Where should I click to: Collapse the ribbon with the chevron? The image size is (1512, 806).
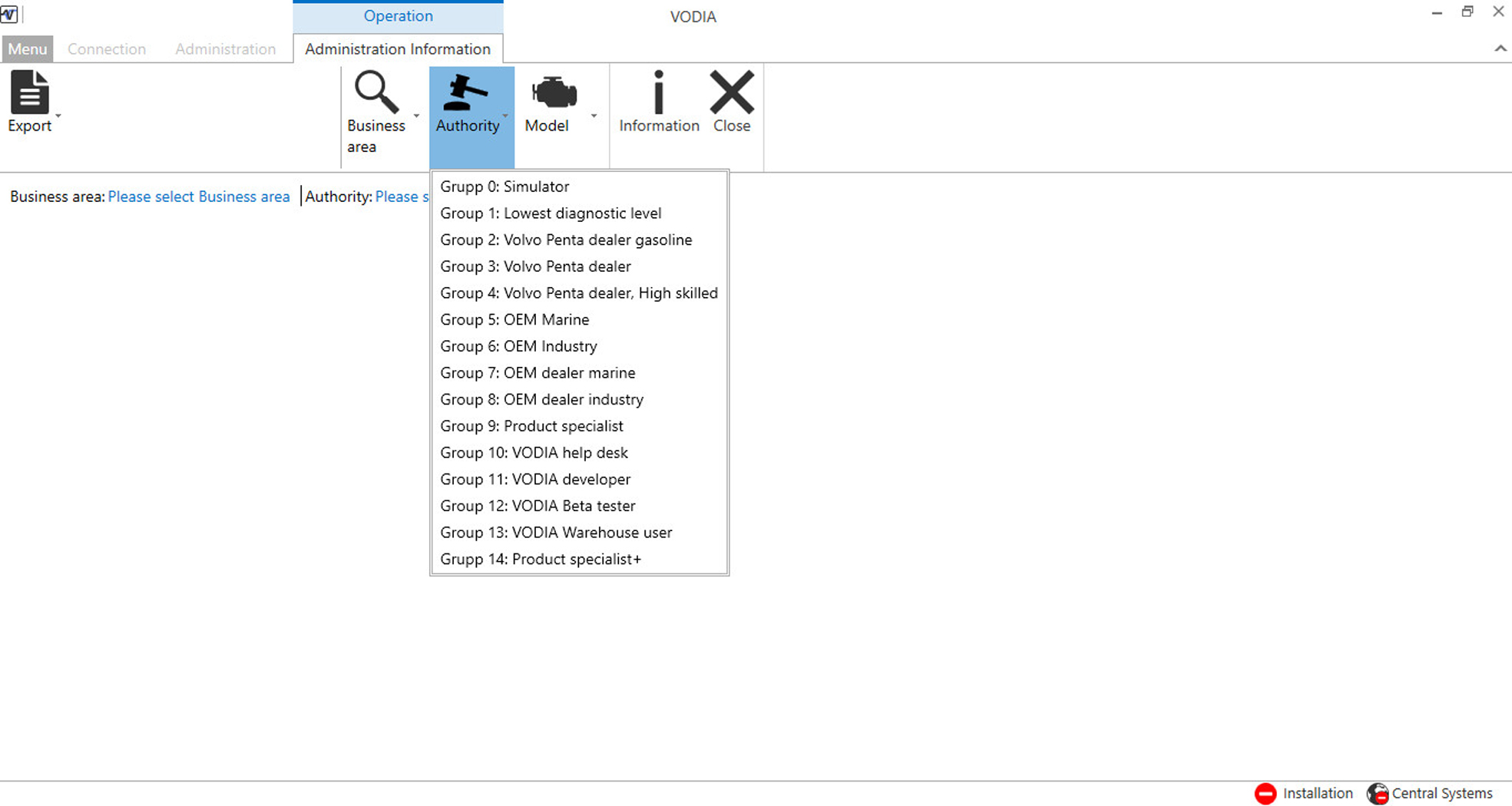point(1500,48)
